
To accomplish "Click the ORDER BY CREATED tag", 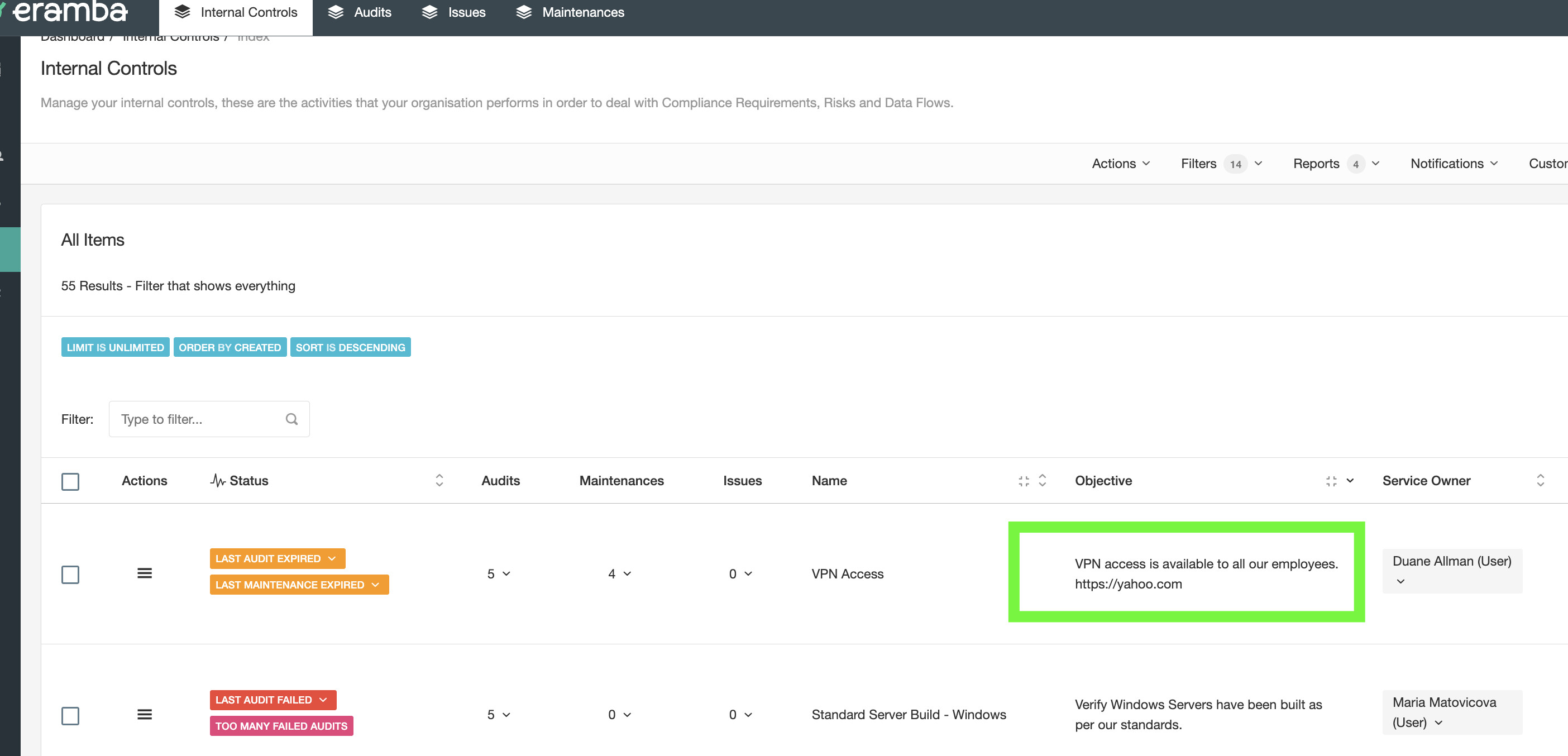I will tap(230, 347).
